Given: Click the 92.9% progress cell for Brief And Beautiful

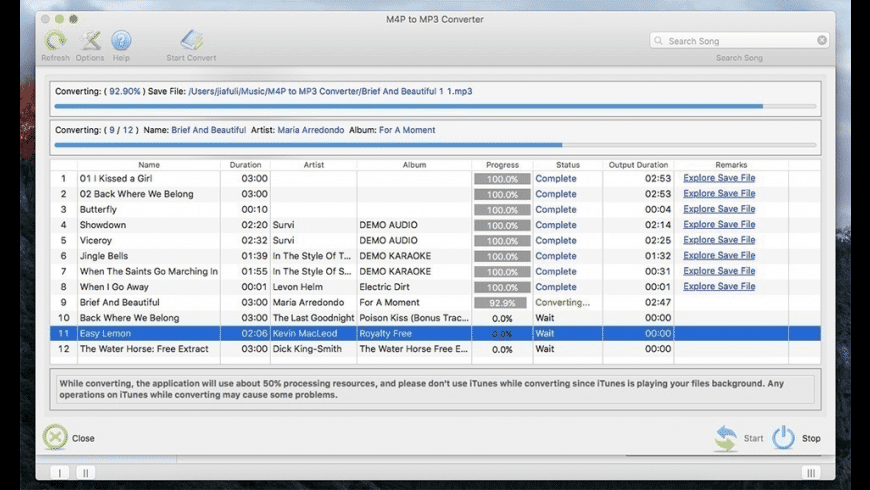Looking at the screenshot, I should (502, 303).
